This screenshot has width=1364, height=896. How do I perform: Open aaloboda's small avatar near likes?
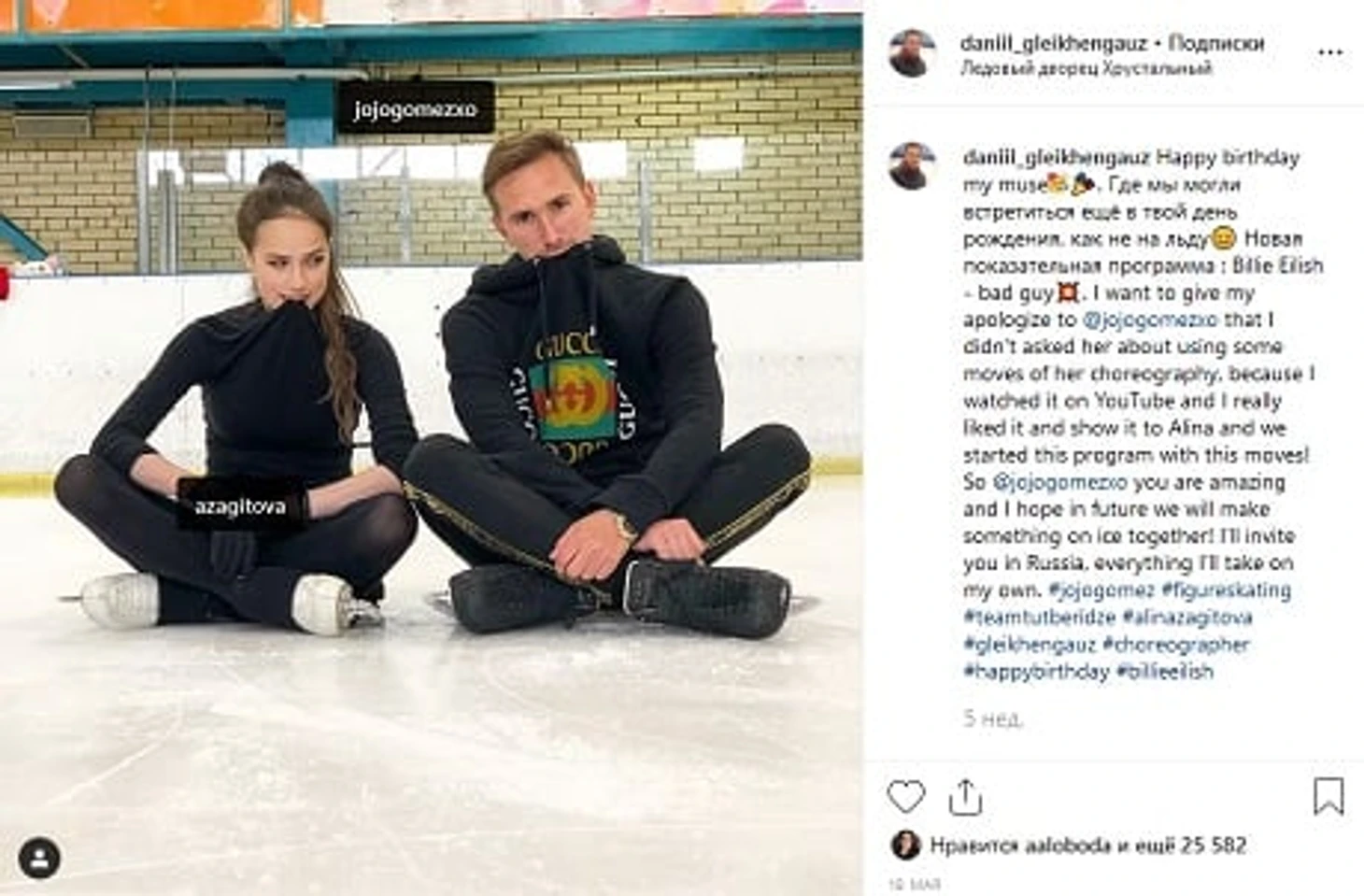(x=905, y=845)
